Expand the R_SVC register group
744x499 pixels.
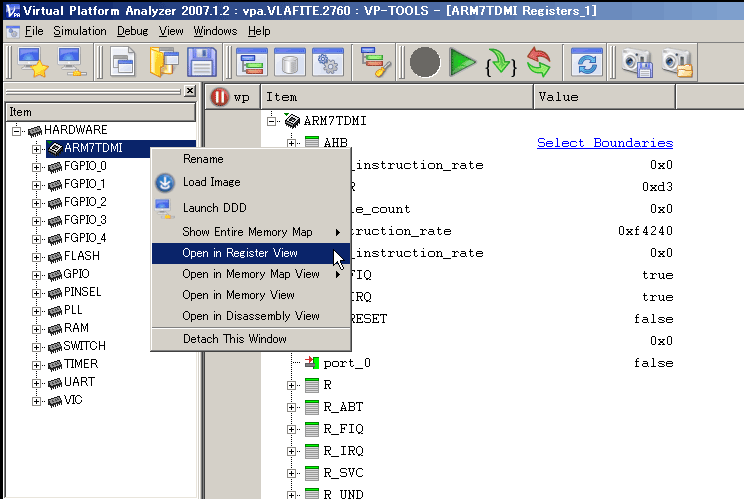291,473
